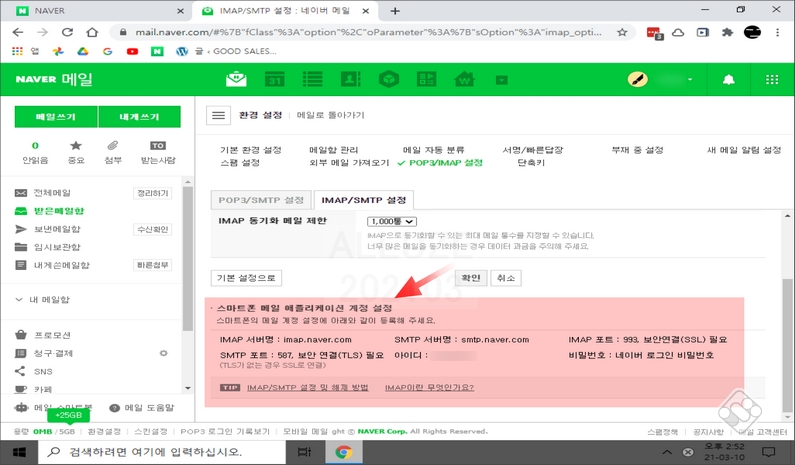Open notifications bell icon

click(x=729, y=80)
